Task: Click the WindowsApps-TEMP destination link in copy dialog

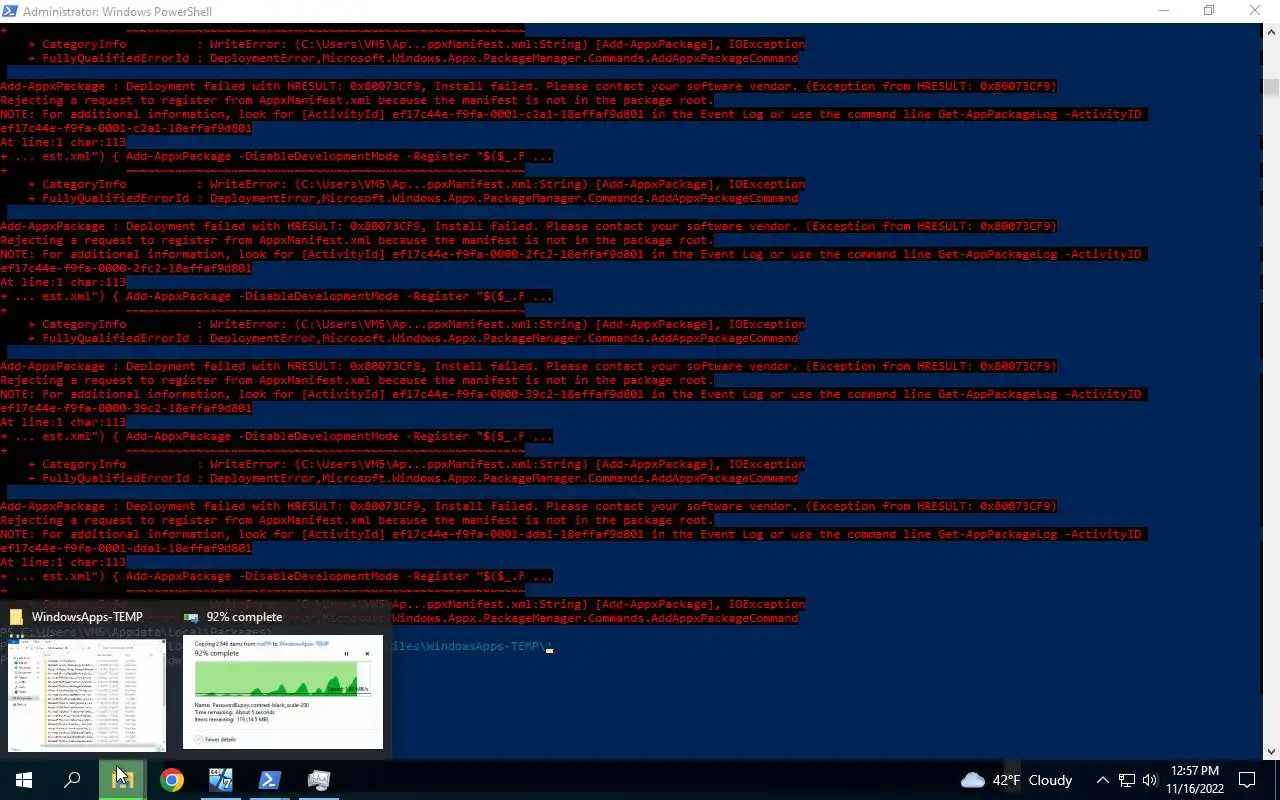Action: (304, 644)
